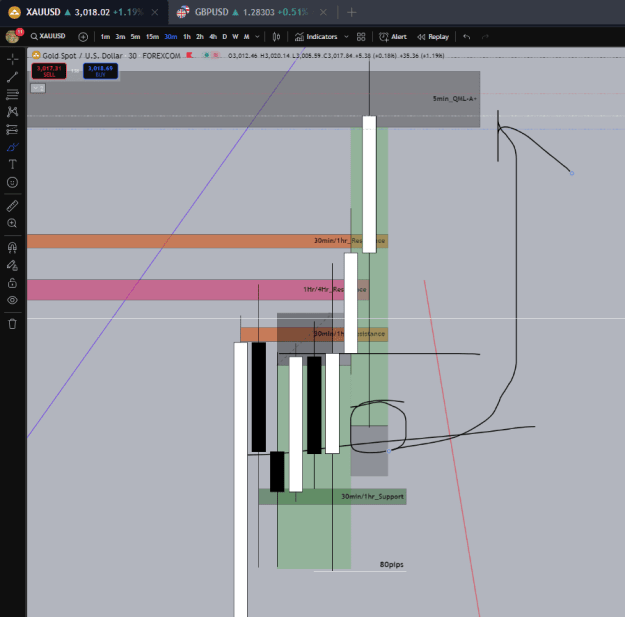
Task: Click the trash icon to remove drawings
Action: 12,324
